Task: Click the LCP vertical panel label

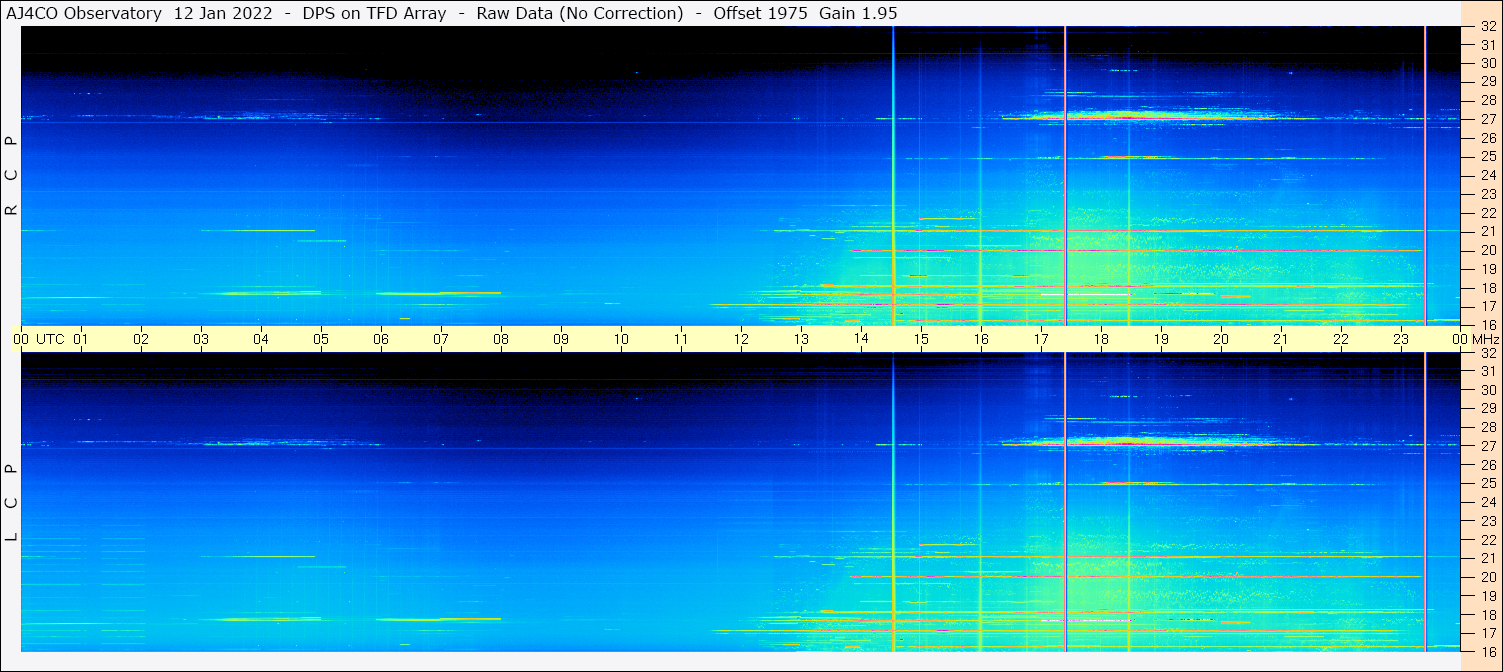Action: point(11,502)
